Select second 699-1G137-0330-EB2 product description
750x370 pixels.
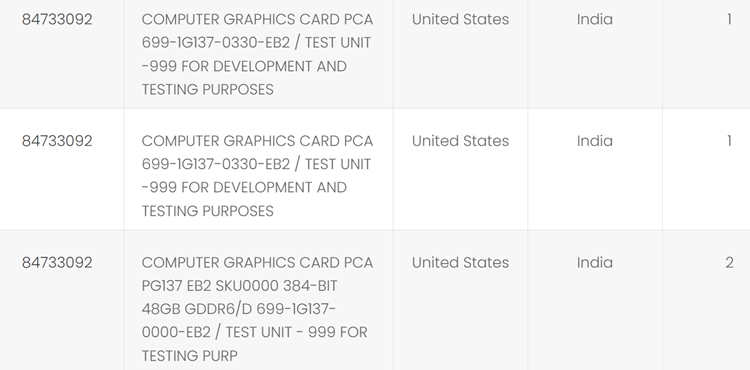pyautogui.click(x=257, y=175)
